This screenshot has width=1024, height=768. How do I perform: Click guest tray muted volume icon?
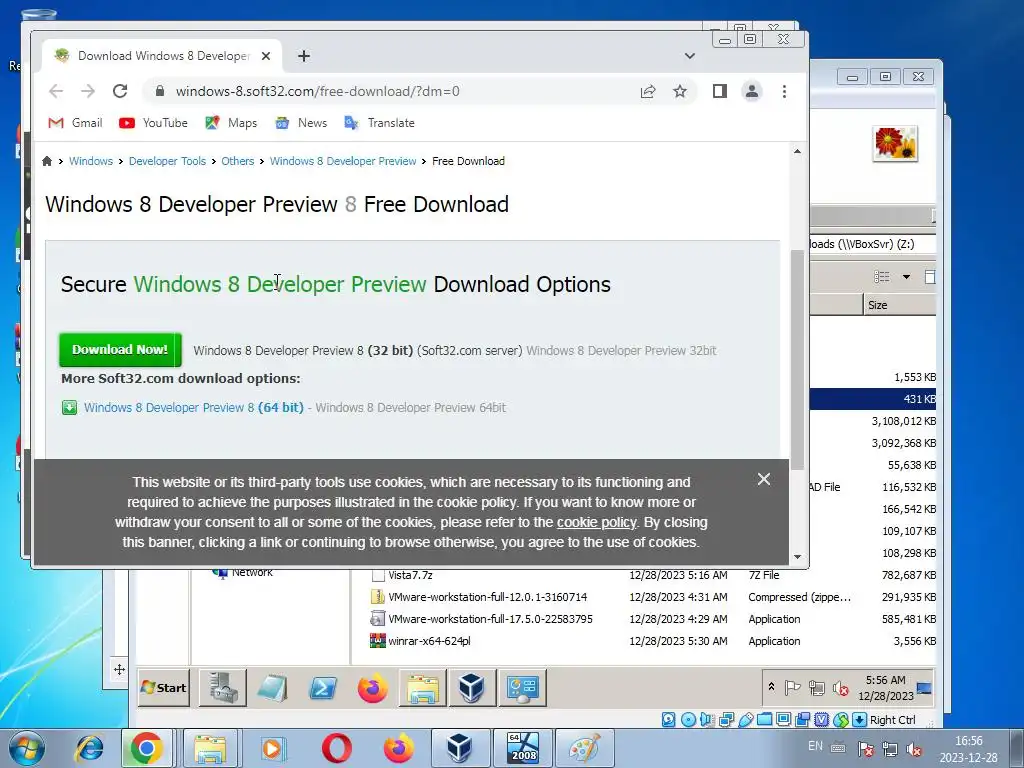click(840, 688)
